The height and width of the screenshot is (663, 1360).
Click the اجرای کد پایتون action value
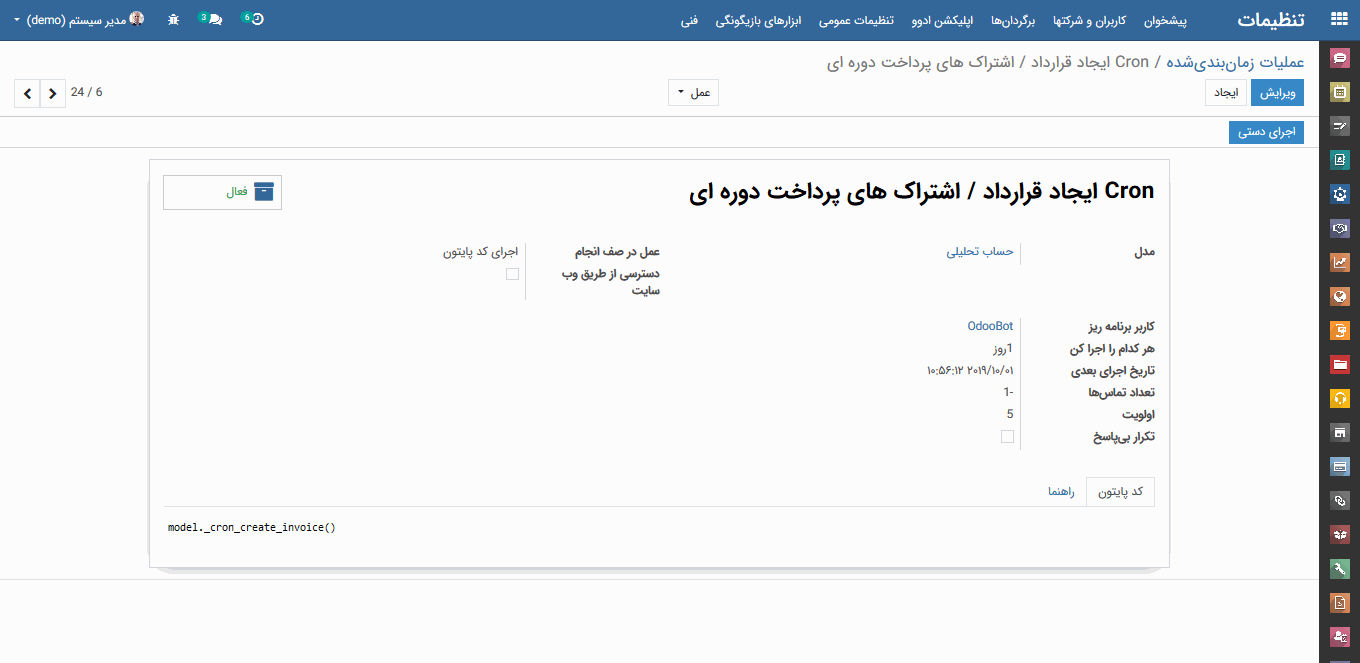480,252
